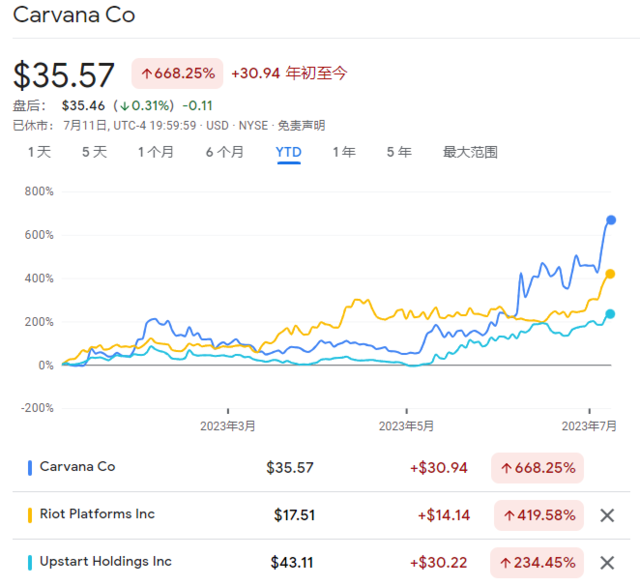This screenshot has height=586, width=640.
Task: Click the teal Upstart endpoint dot on chart
Action: [x=610, y=314]
